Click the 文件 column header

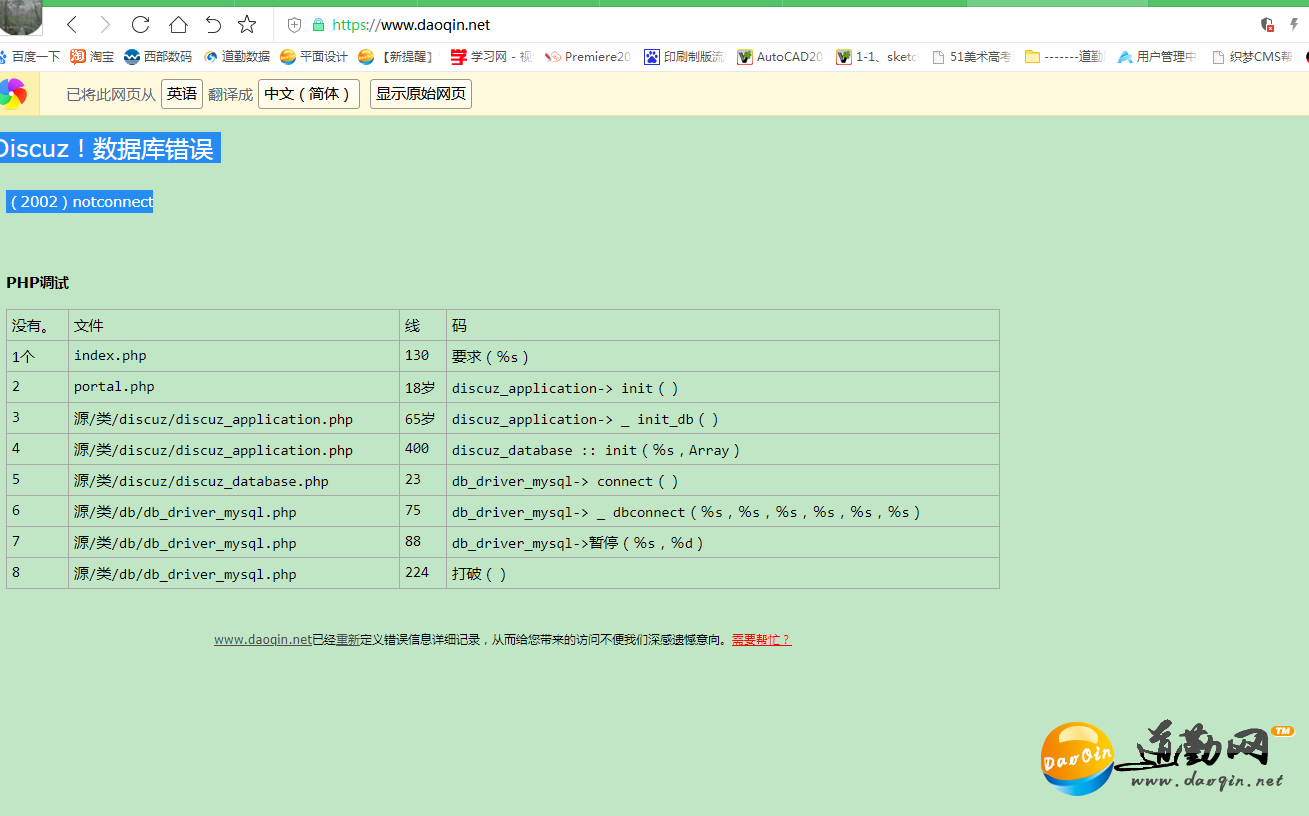tap(234, 325)
